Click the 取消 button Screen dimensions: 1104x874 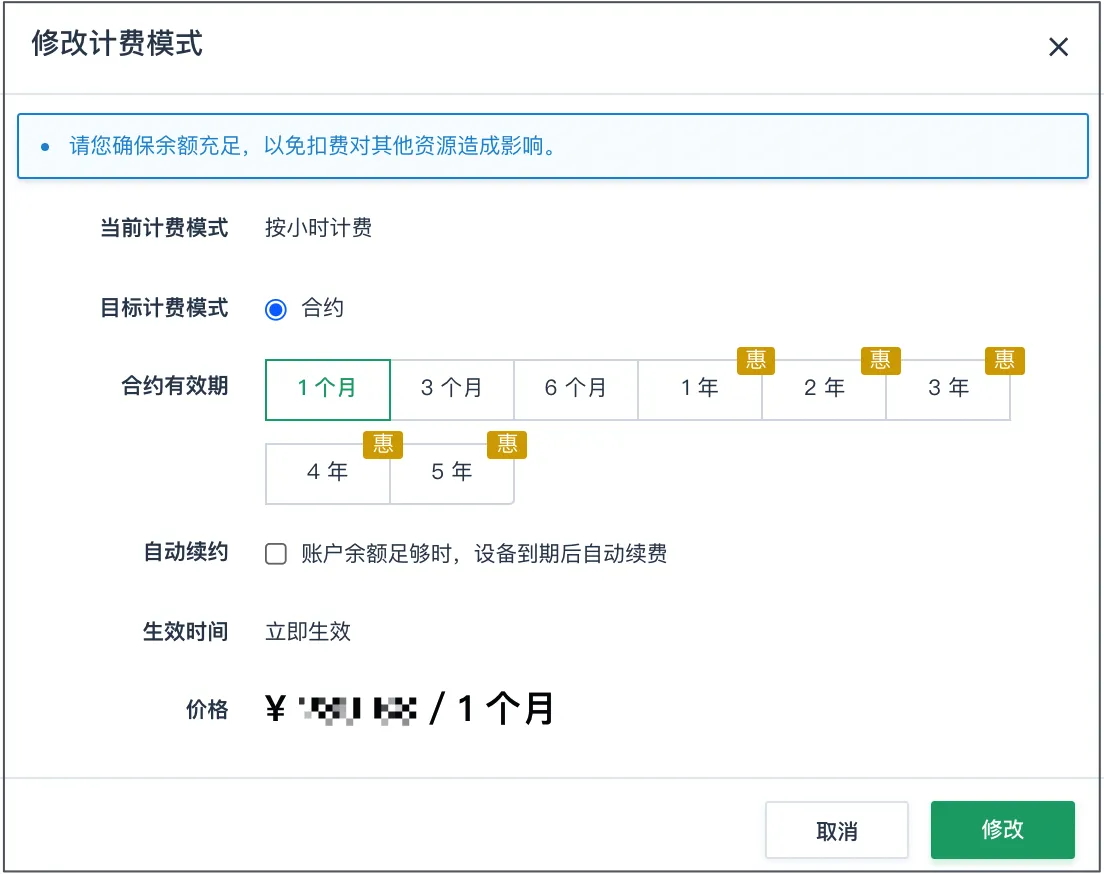coord(837,830)
